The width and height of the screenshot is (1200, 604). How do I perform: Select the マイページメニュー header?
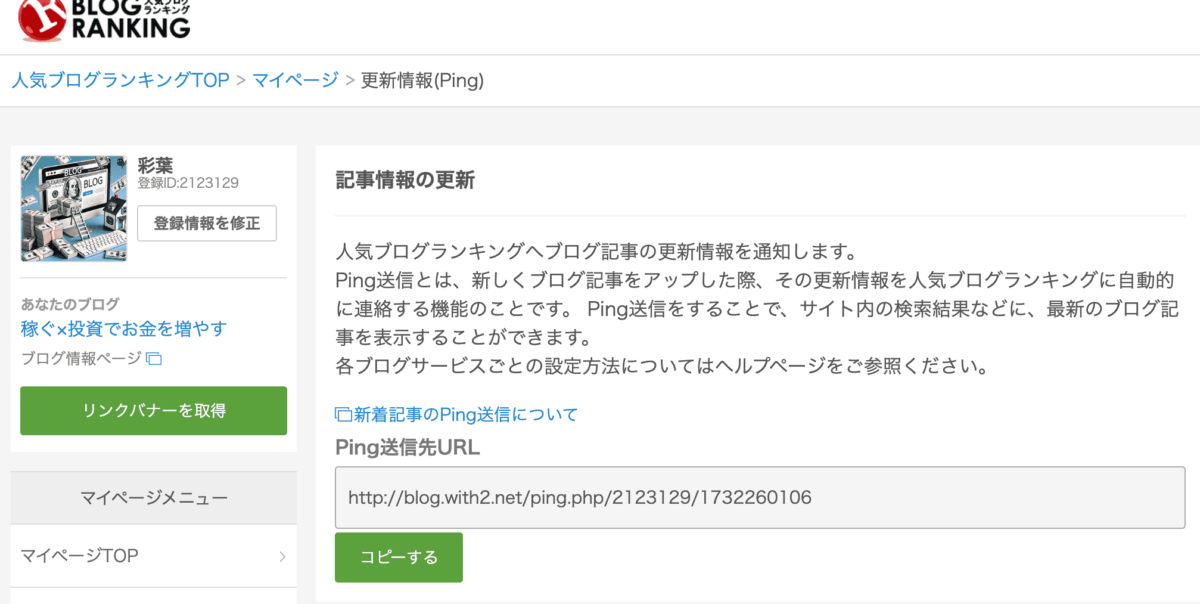154,497
